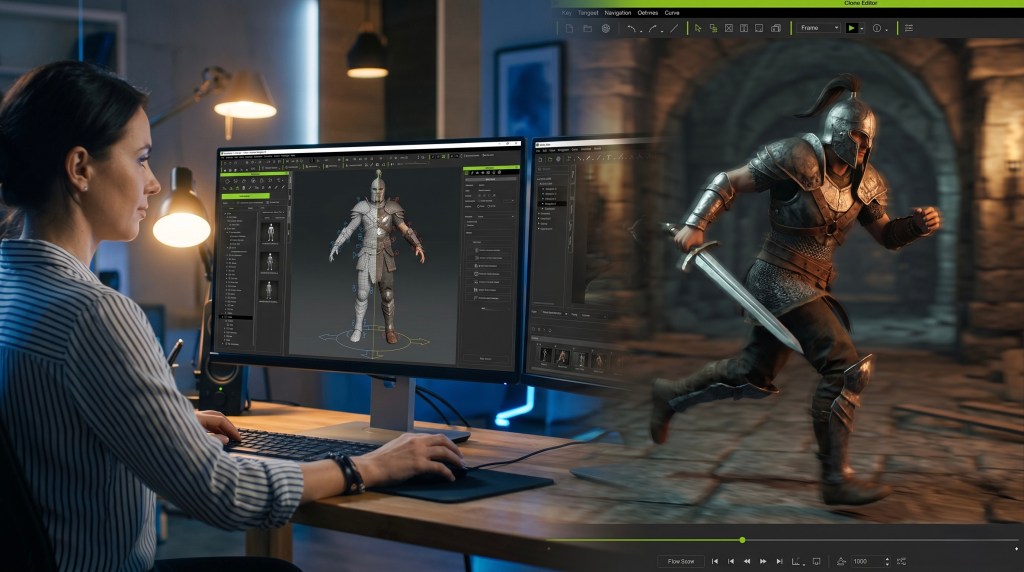
Task: Open the Tangent menu
Action: click(588, 12)
